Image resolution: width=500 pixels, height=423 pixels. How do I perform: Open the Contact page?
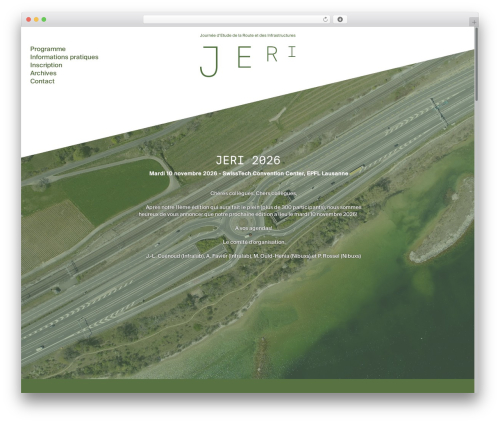coord(42,81)
